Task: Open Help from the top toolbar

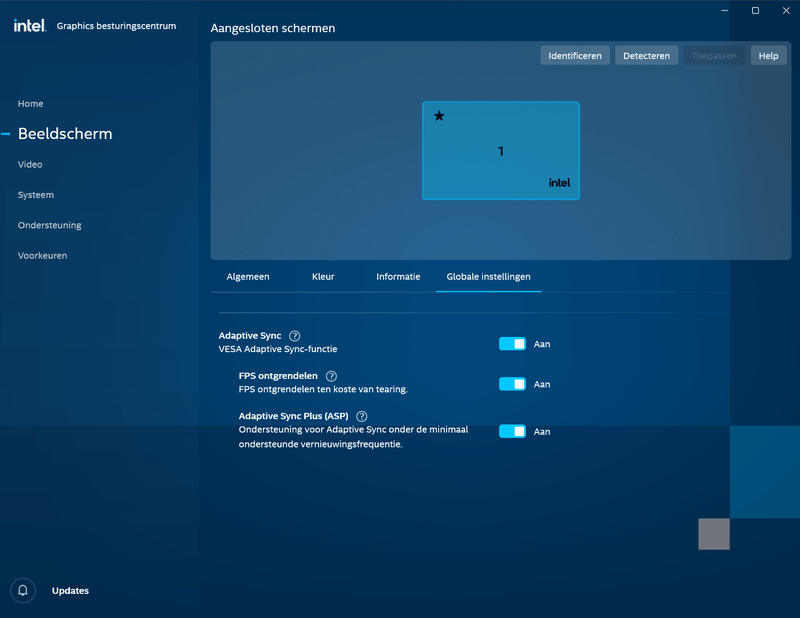Action: pos(768,55)
